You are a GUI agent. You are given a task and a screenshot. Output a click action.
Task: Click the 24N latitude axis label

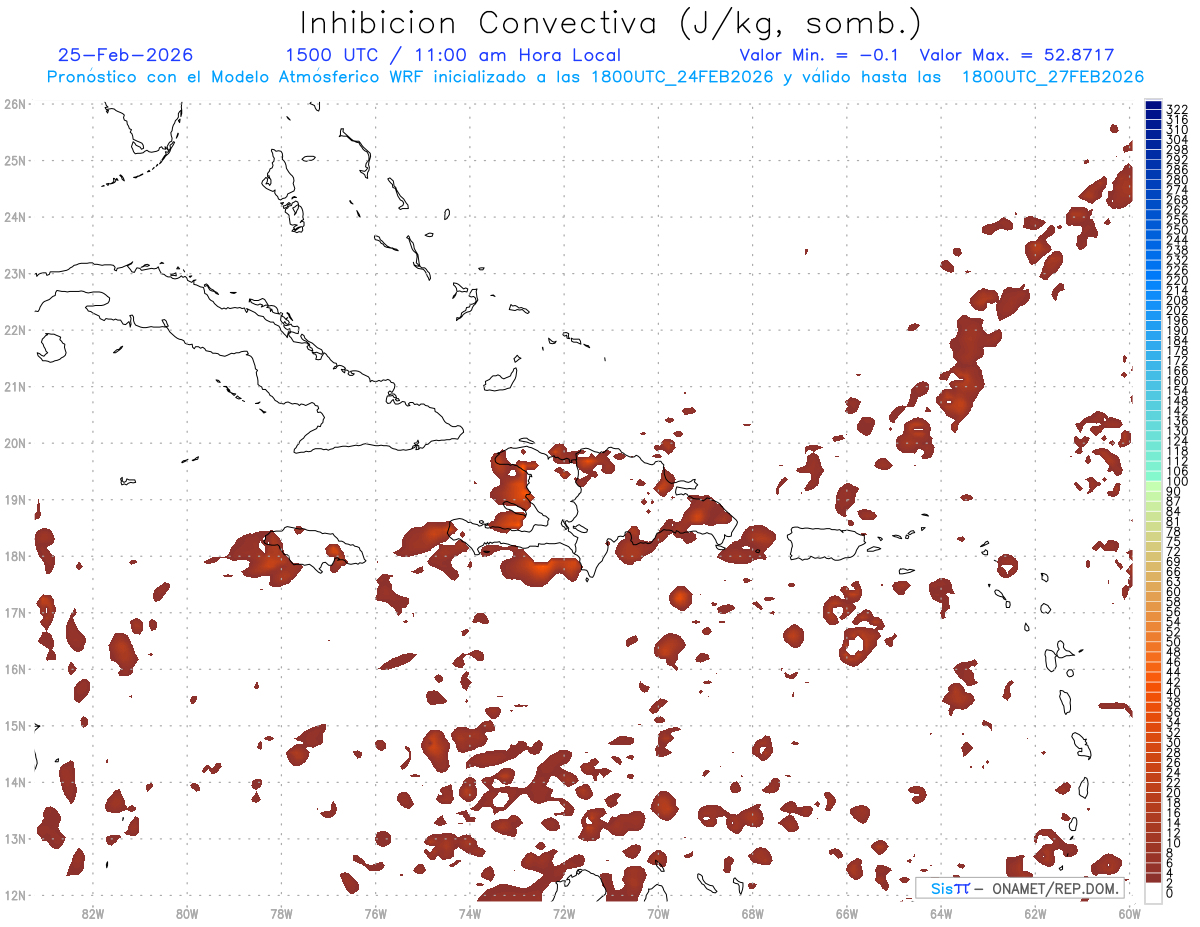14,216
